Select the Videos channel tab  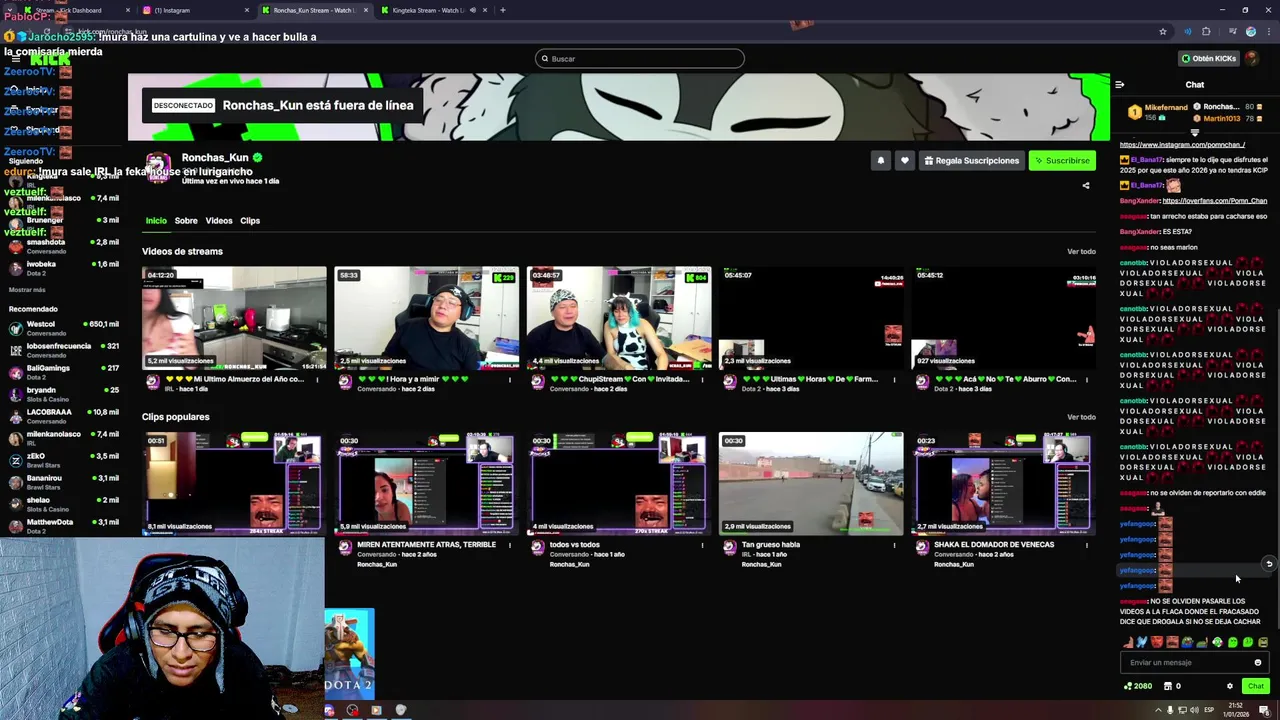pos(219,220)
